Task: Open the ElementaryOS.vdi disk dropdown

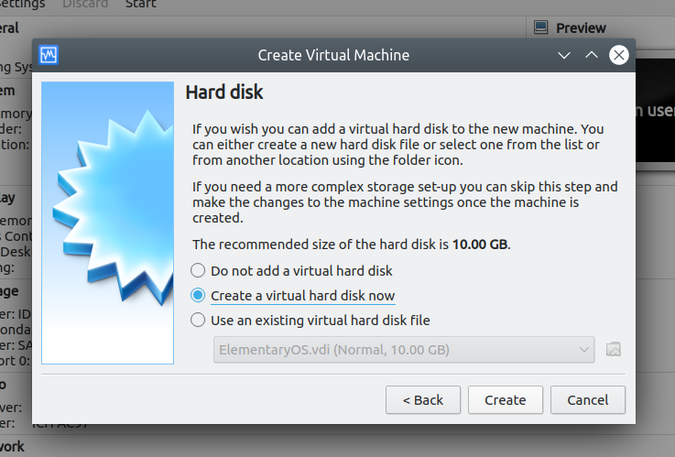Action: 404,349
